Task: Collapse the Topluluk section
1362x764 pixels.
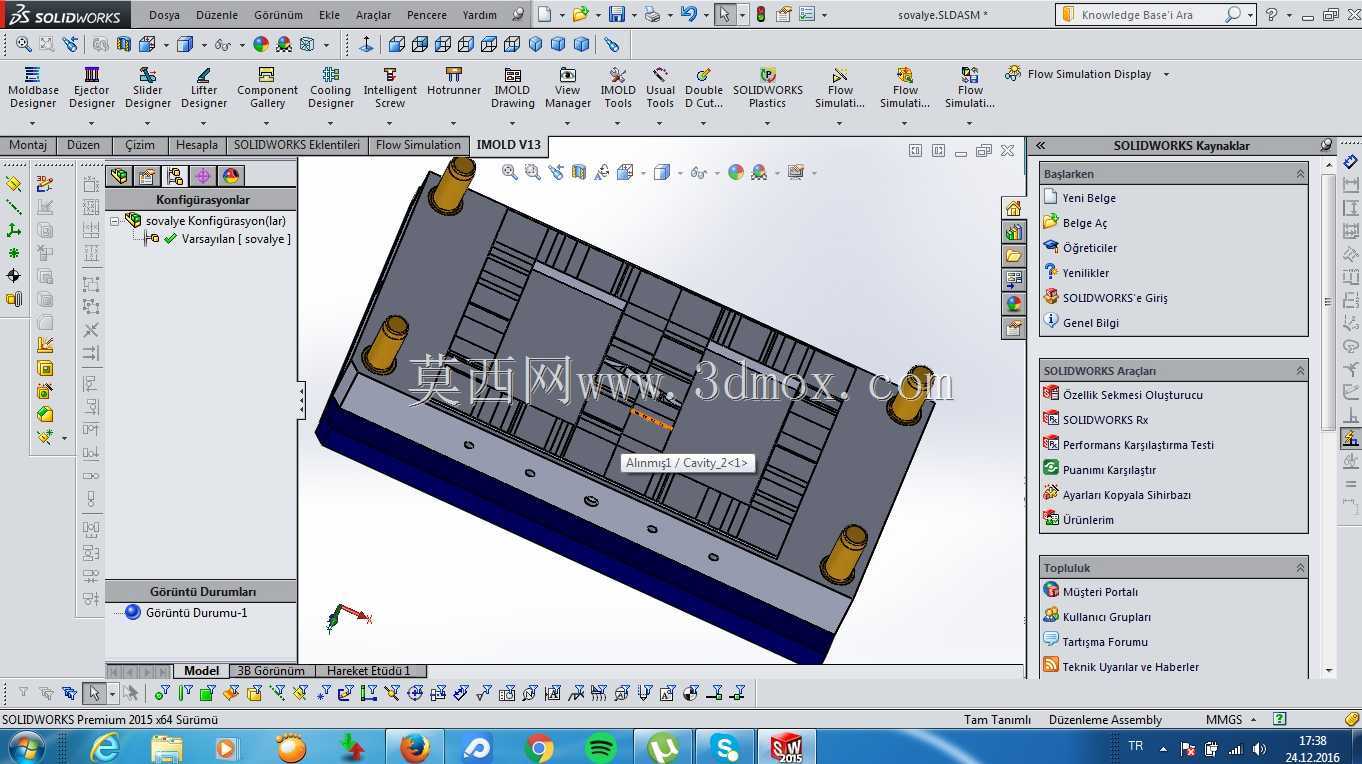Action: click(x=1300, y=568)
